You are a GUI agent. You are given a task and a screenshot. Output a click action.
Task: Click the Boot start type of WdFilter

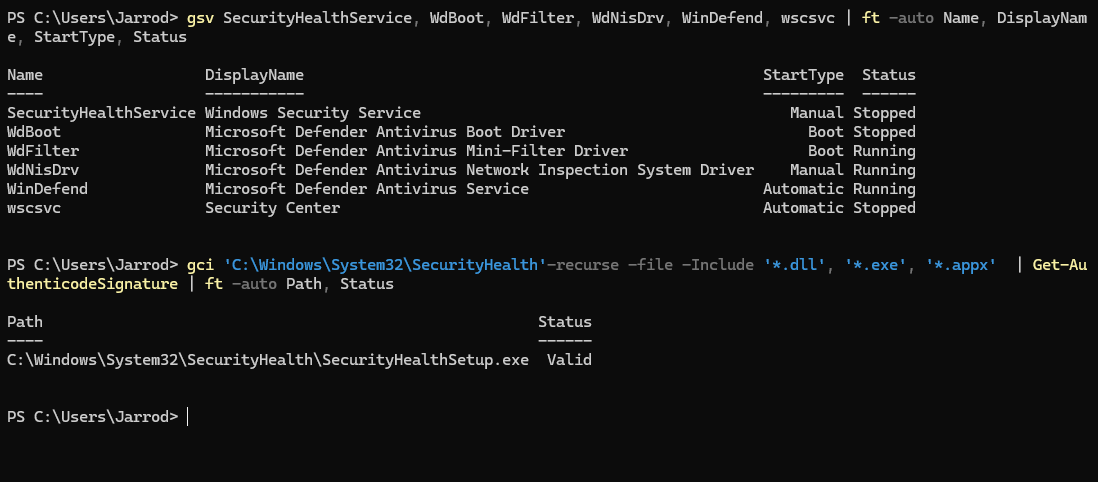coord(826,151)
